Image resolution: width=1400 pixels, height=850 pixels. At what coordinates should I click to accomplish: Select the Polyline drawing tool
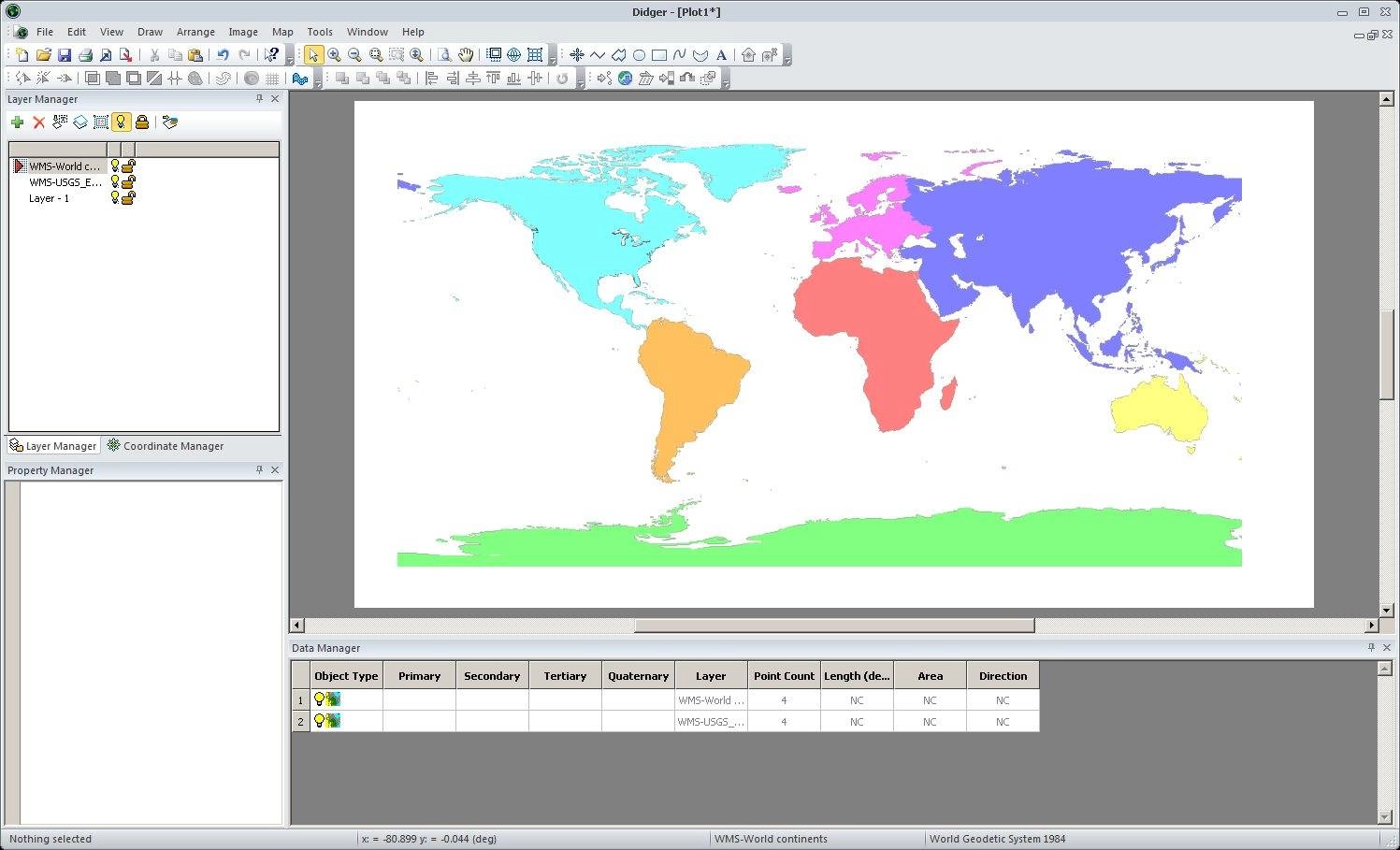tap(598, 55)
